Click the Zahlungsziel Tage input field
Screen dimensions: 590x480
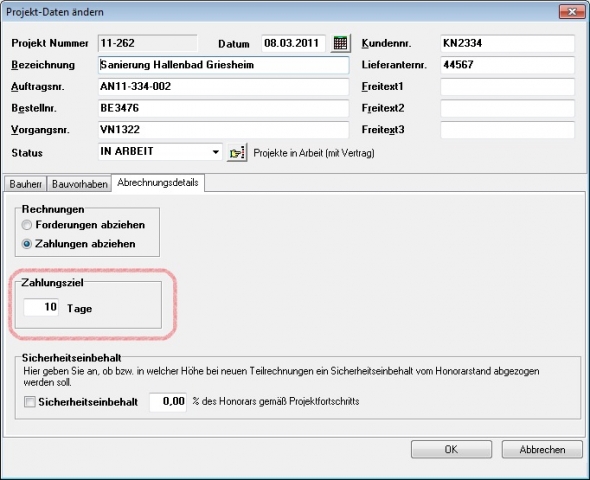[41, 307]
